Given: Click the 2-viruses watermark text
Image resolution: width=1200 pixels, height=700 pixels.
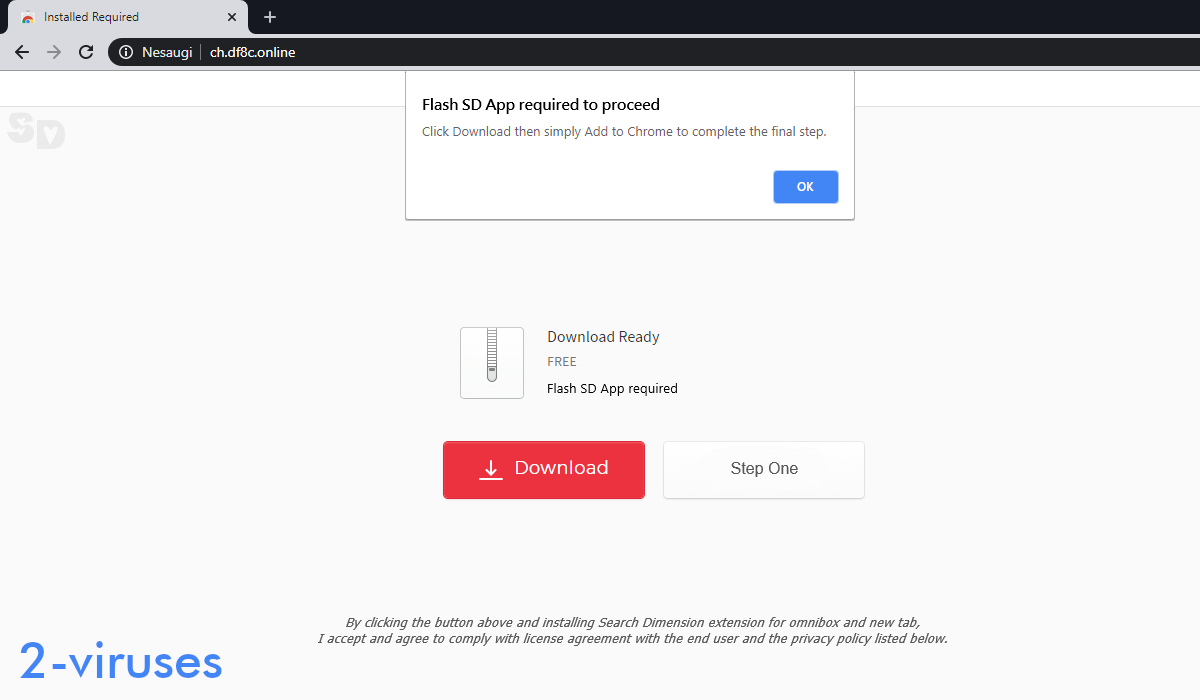Looking at the screenshot, I should click(120, 660).
